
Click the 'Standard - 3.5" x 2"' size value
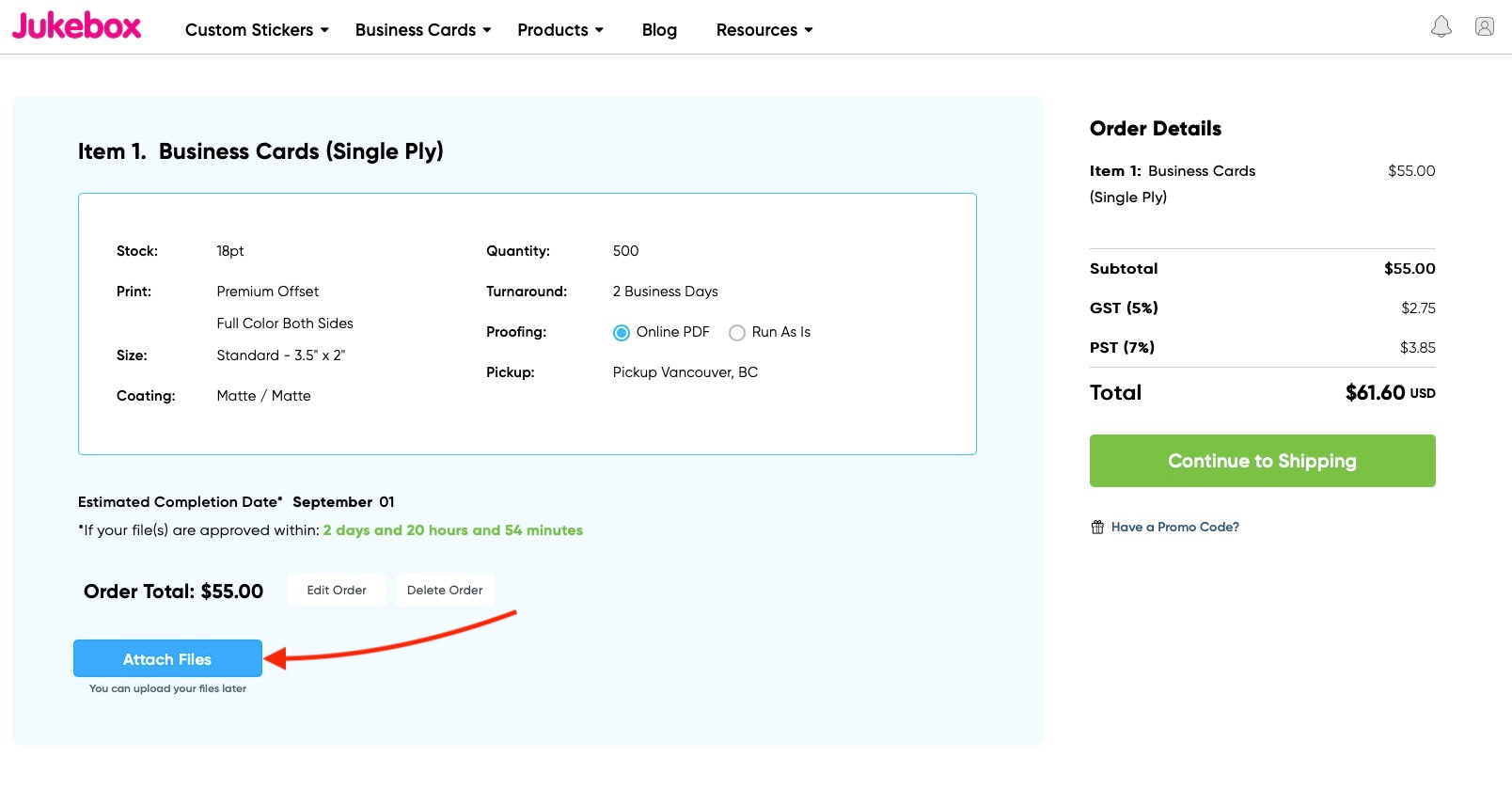281,355
